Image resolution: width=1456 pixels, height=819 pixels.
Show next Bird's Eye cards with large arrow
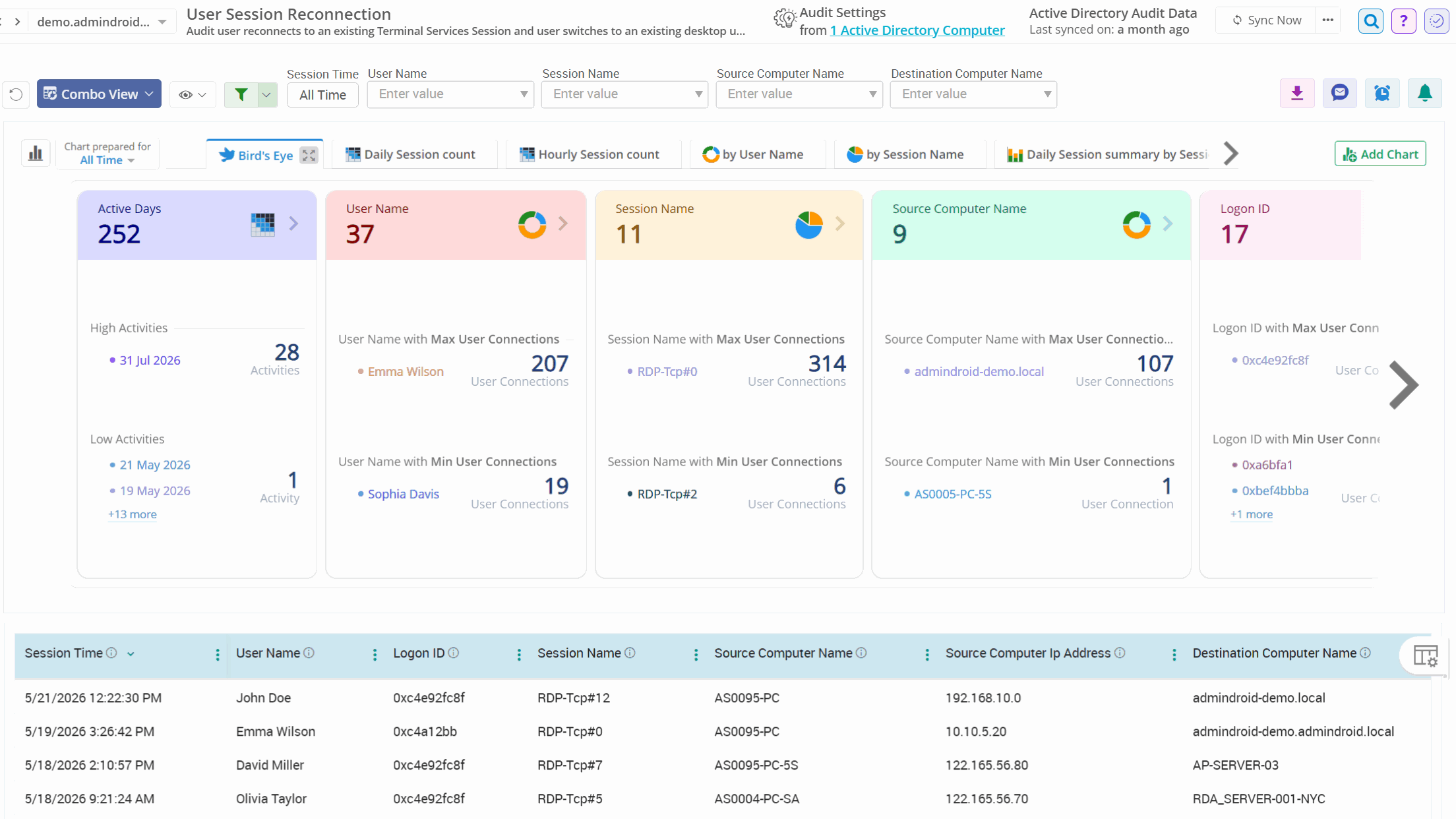click(1403, 385)
